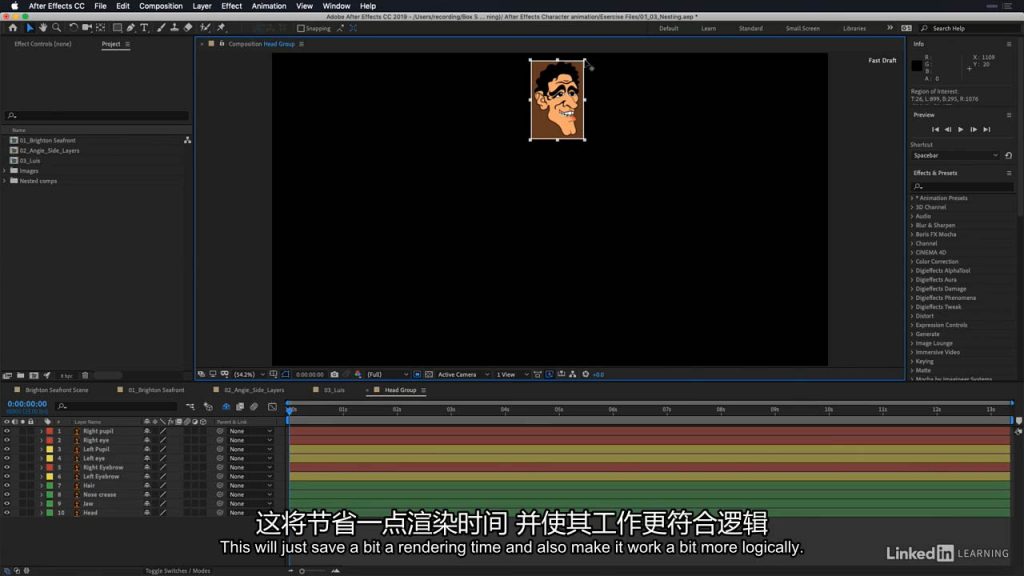Take a snapshot with the camera icon
The image size is (1024, 576).
tap(334, 375)
